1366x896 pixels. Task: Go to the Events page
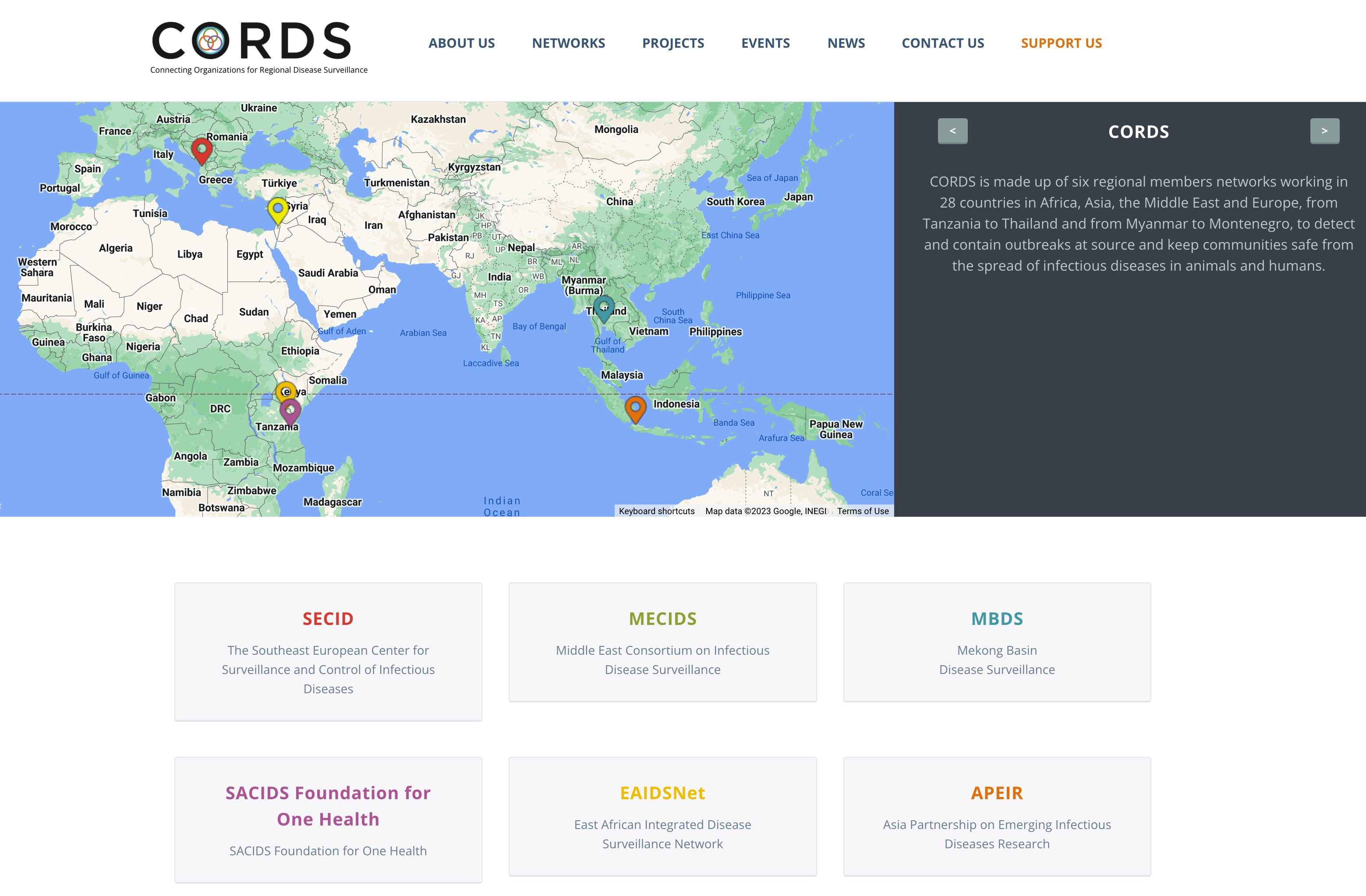[x=766, y=43]
